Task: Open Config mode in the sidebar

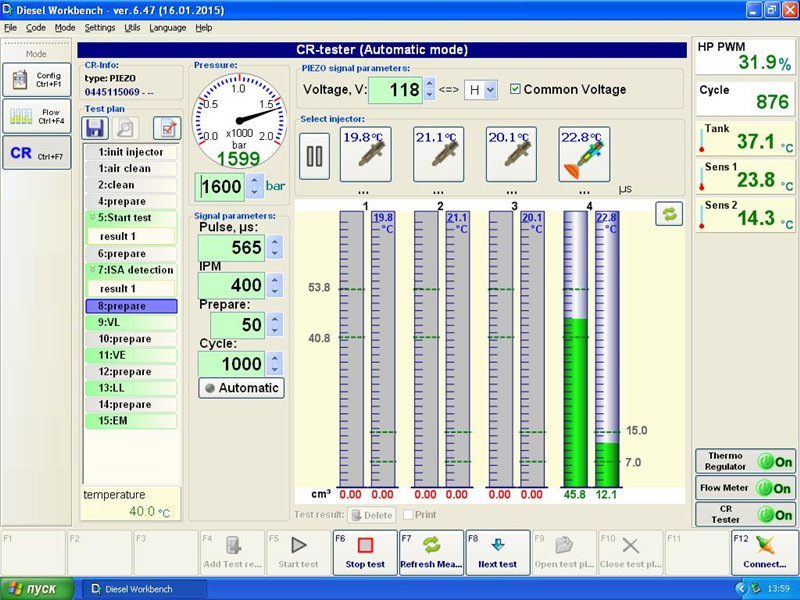Action: (x=37, y=80)
